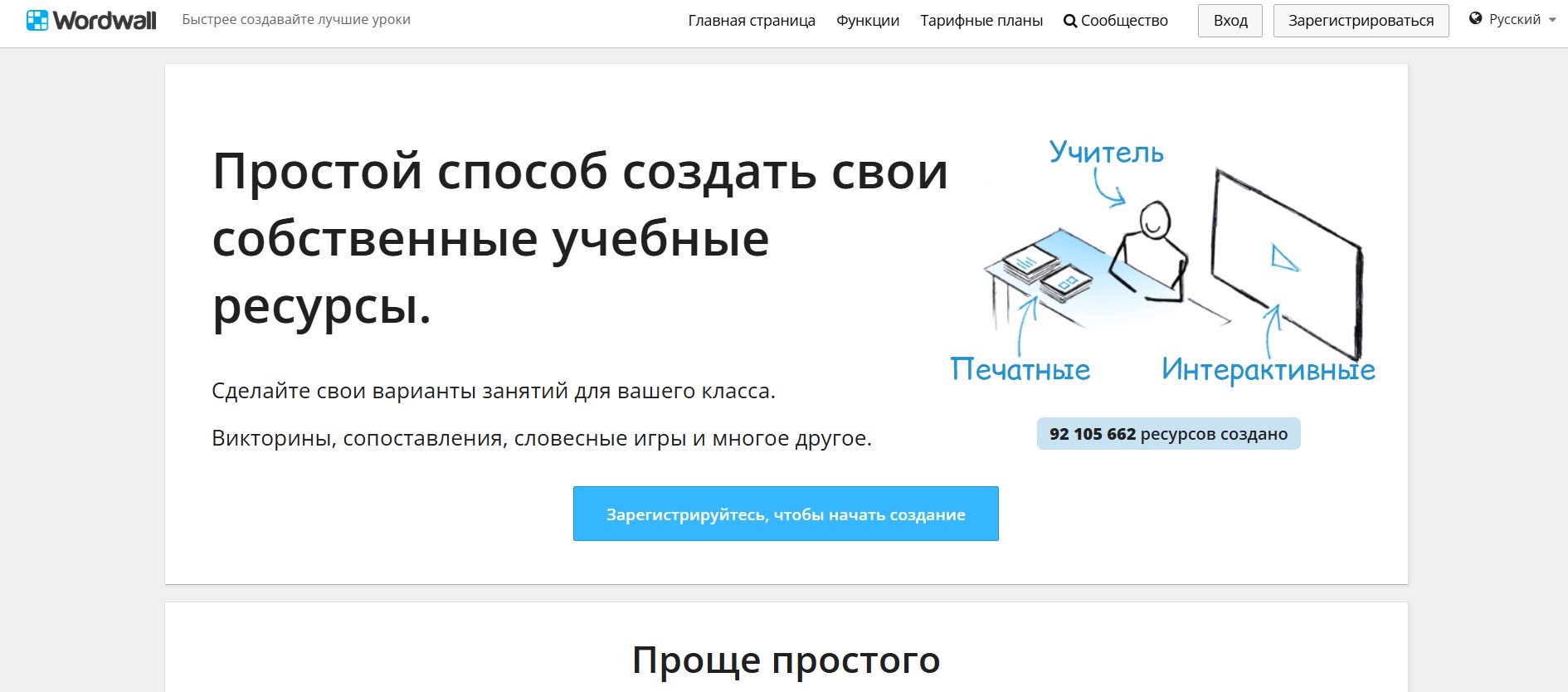Viewport: 1568px width, 692px height.
Task: Click the magnifier icon beside Сообщество
Action: pos(1070,21)
